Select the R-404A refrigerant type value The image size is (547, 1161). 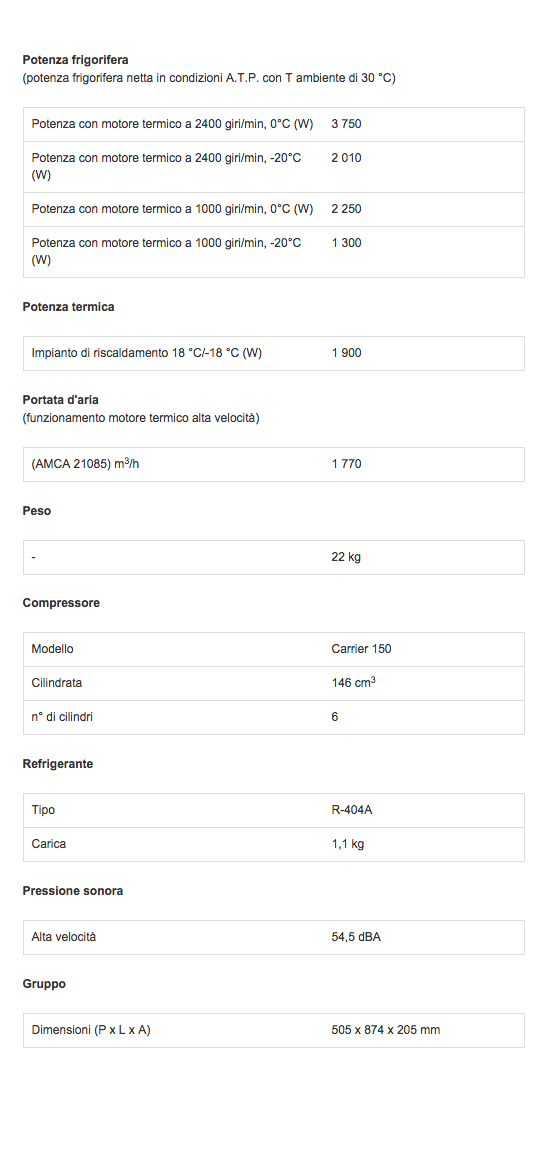pos(352,810)
